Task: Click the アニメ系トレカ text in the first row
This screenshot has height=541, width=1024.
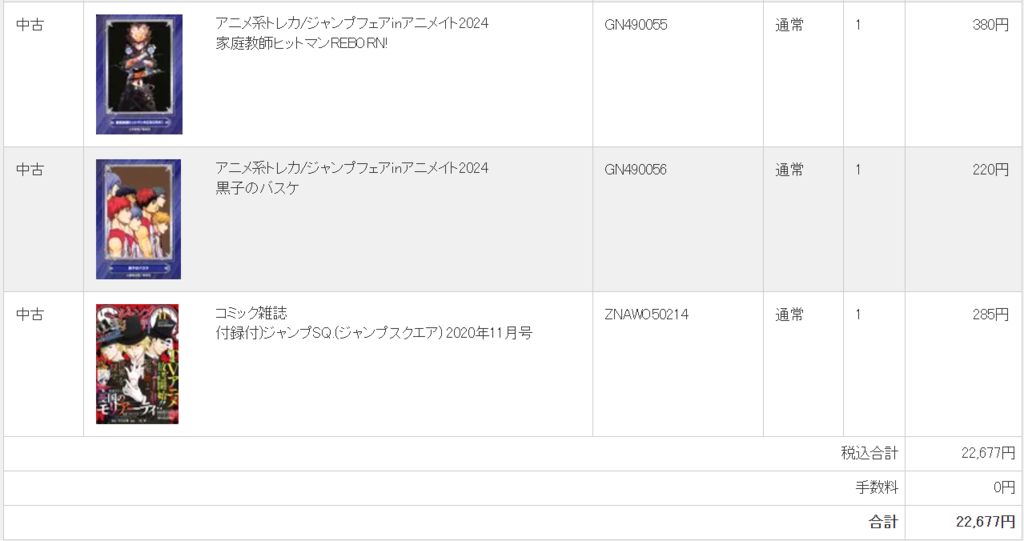Action: (x=257, y=24)
